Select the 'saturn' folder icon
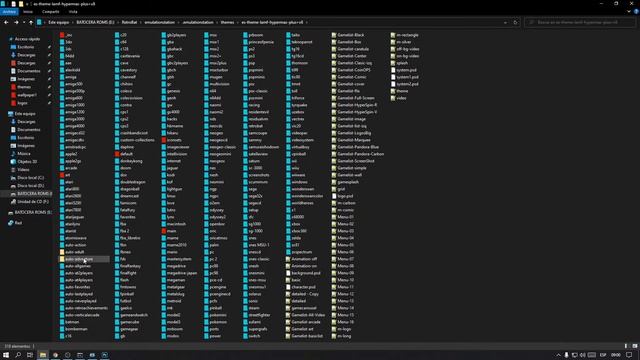Viewport: 640px width, 360px height. coord(245,161)
